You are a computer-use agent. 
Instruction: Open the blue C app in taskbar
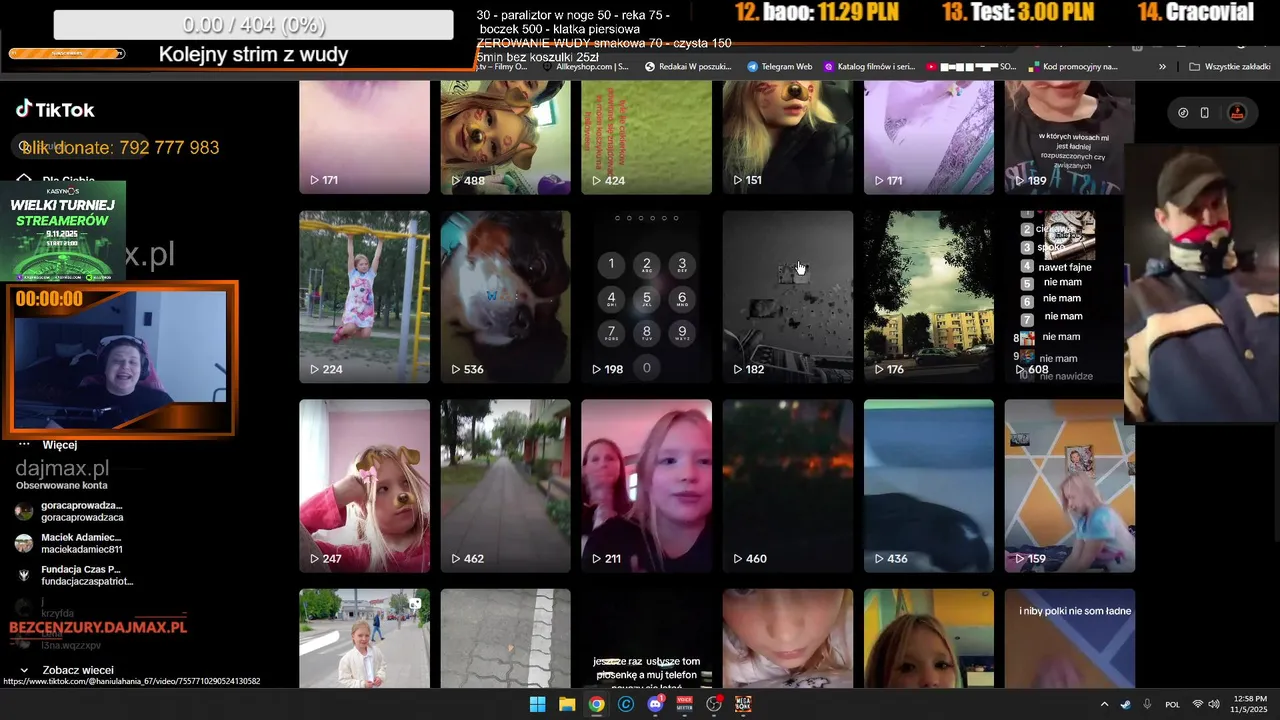[626, 704]
